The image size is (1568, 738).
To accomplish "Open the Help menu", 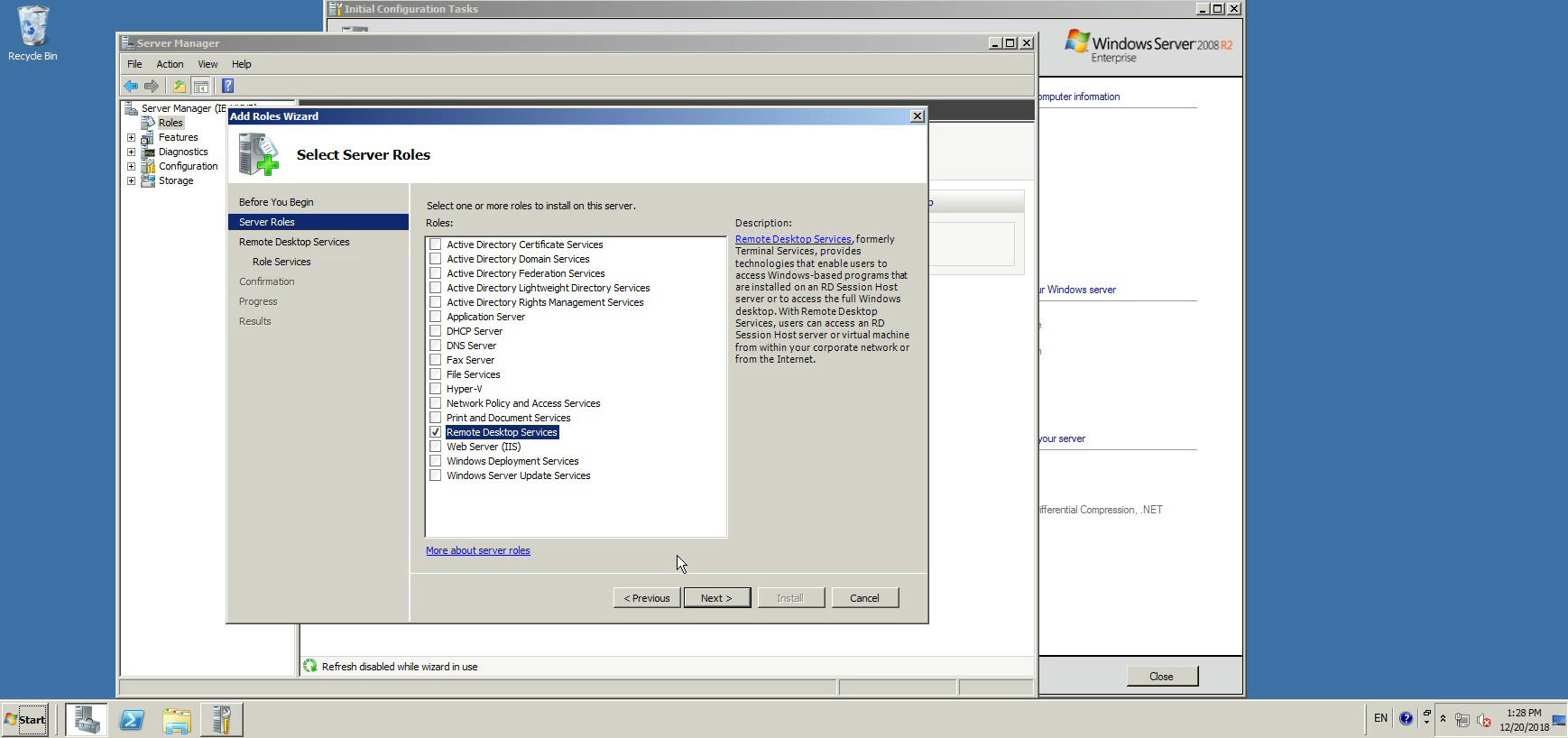I will click(x=241, y=64).
